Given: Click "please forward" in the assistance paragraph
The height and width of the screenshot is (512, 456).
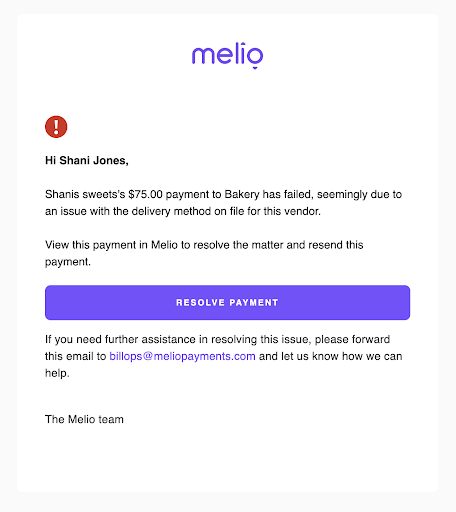Looking at the screenshot, I should pyautogui.click(x=352, y=339).
